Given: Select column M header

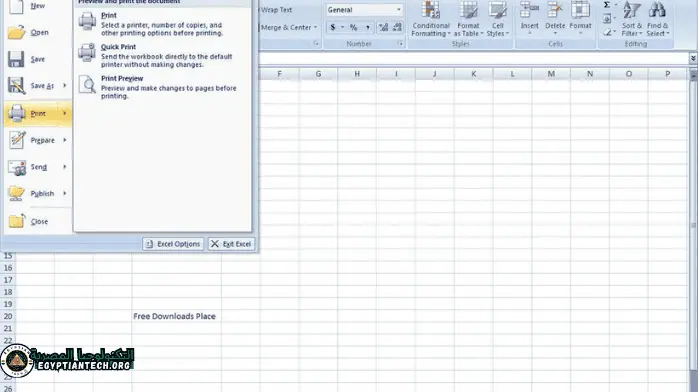Looking at the screenshot, I should pyautogui.click(x=551, y=74).
